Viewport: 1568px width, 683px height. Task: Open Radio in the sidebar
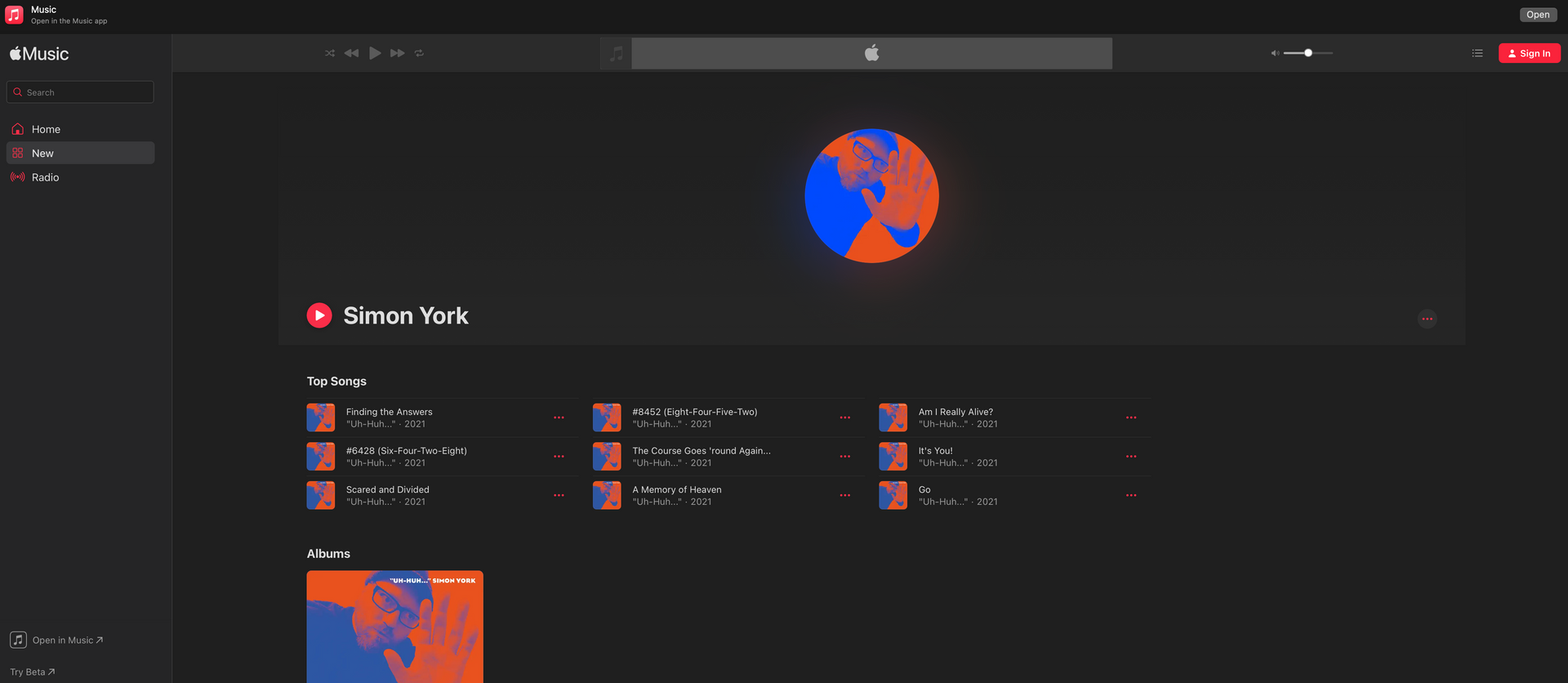click(x=80, y=177)
